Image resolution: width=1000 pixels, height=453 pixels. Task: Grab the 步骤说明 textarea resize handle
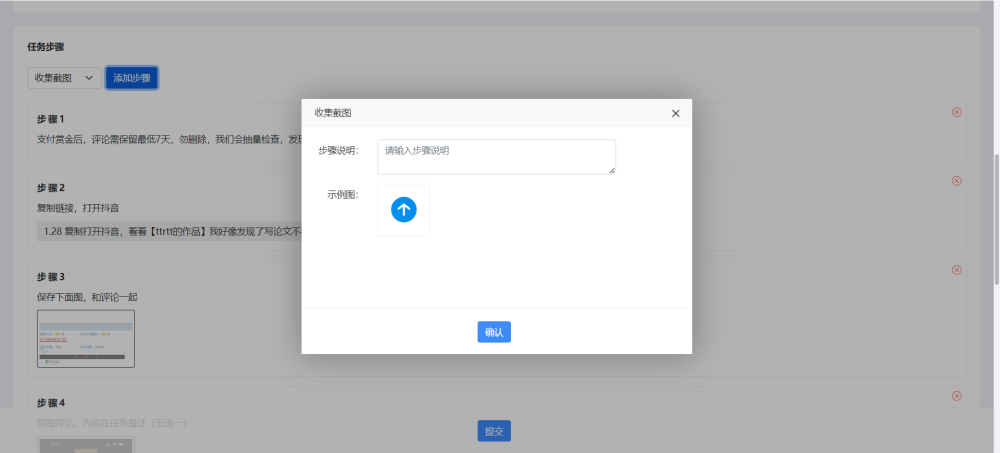612,171
